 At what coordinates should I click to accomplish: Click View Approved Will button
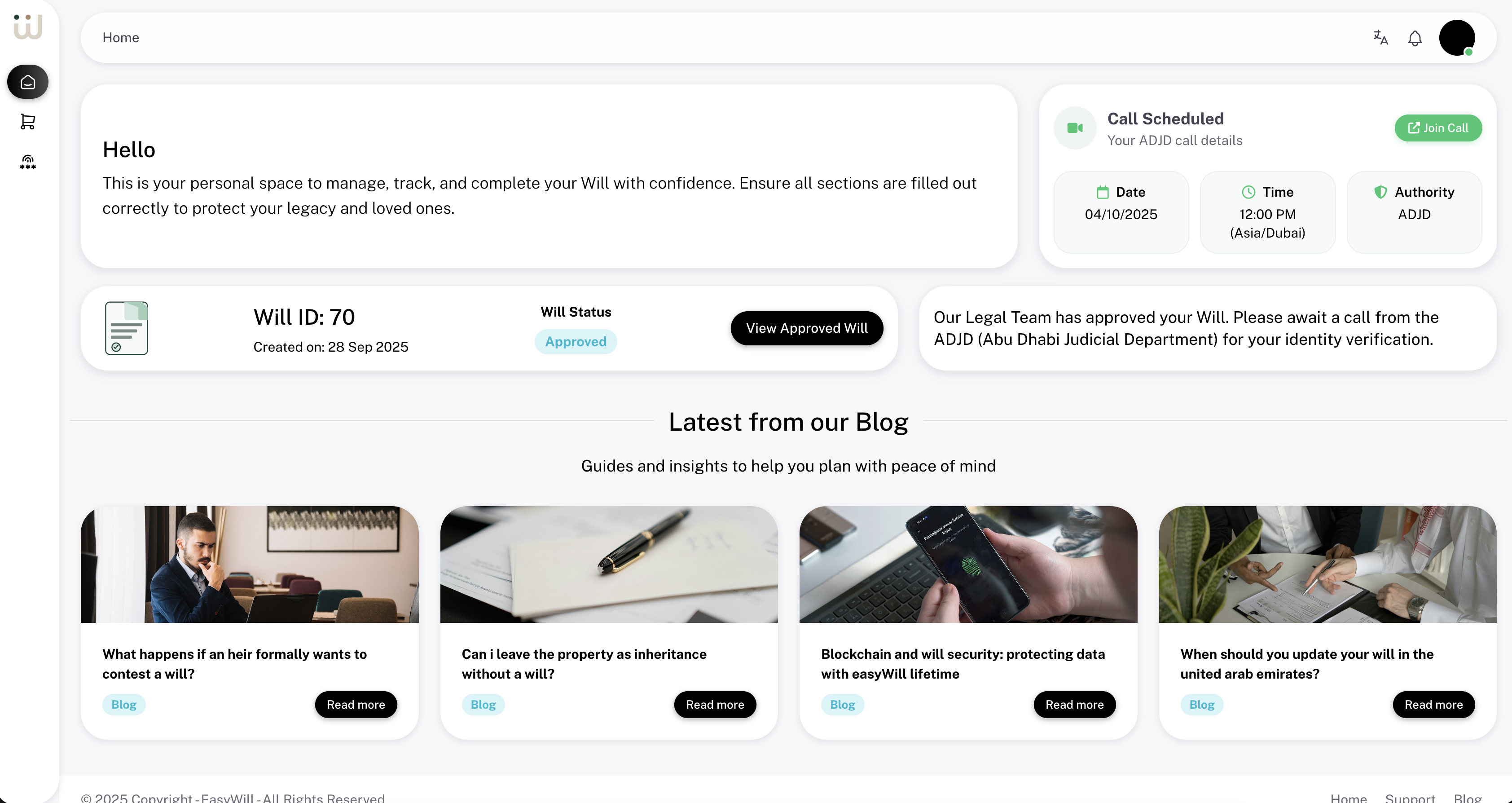coord(806,328)
